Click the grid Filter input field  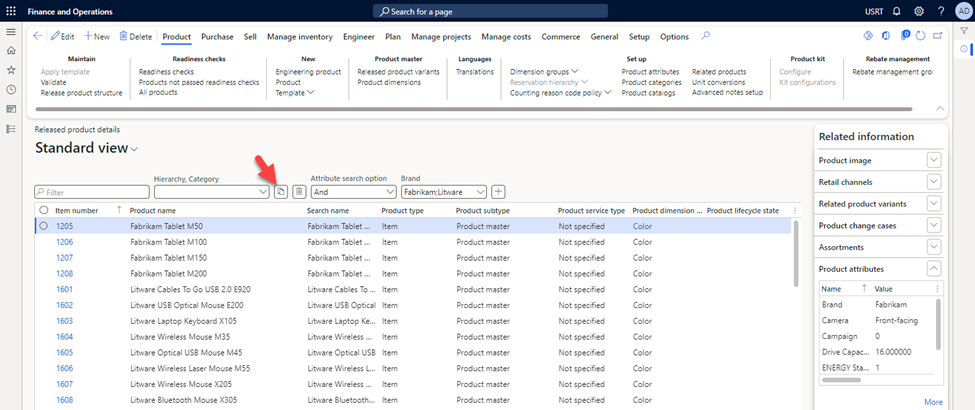point(91,192)
